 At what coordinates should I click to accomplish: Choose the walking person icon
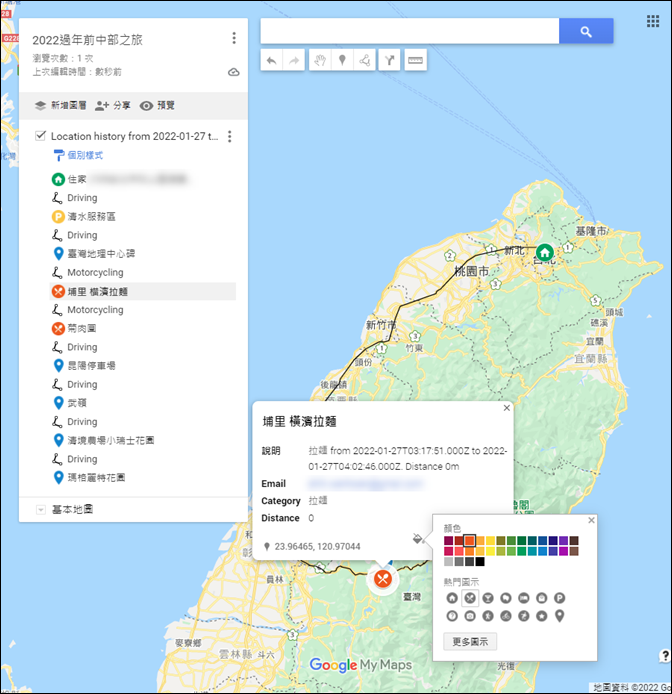pos(488,616)
